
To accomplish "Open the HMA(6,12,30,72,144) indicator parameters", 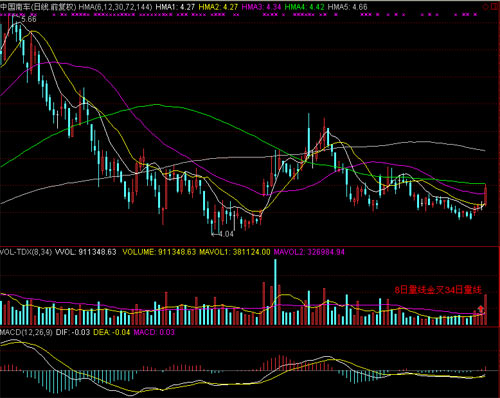I will tap(116, 7).
